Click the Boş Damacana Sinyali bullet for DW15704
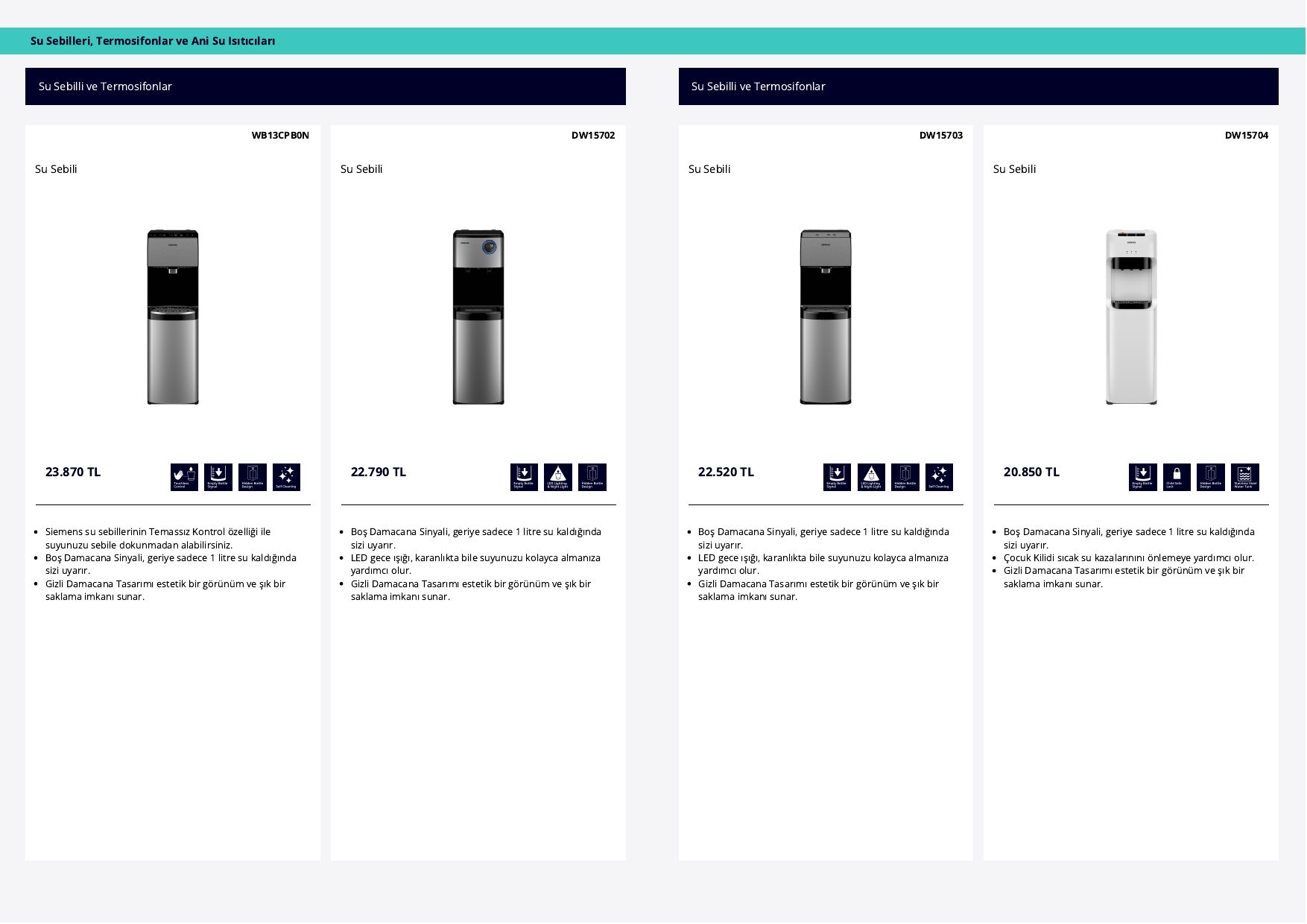The width and height of the screenshot is (1307, 924). 1129,539
